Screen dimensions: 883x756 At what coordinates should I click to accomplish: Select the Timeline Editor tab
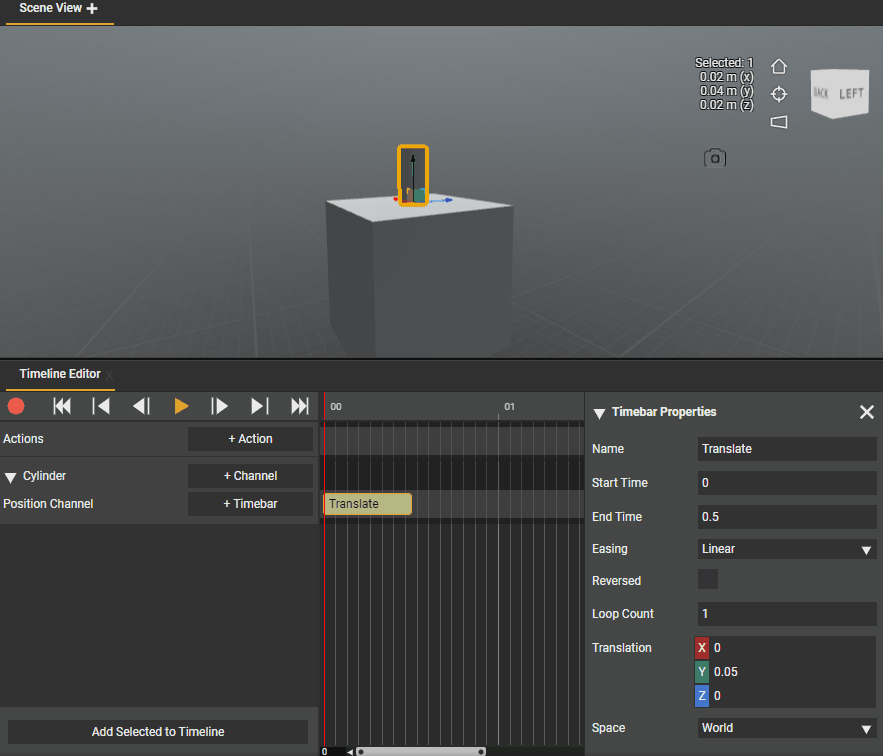[60, 374]
